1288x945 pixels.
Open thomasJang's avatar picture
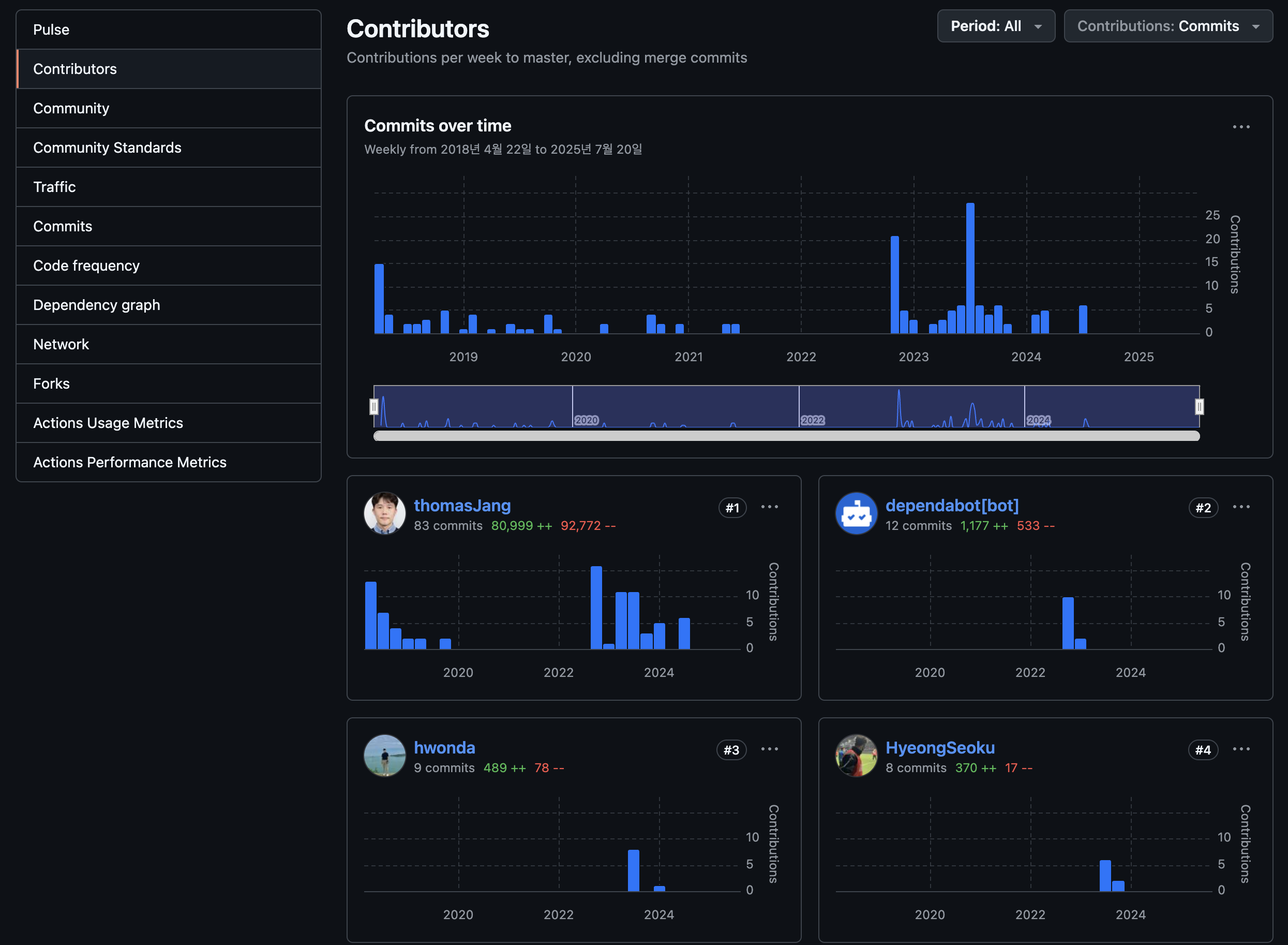point(384,513)
